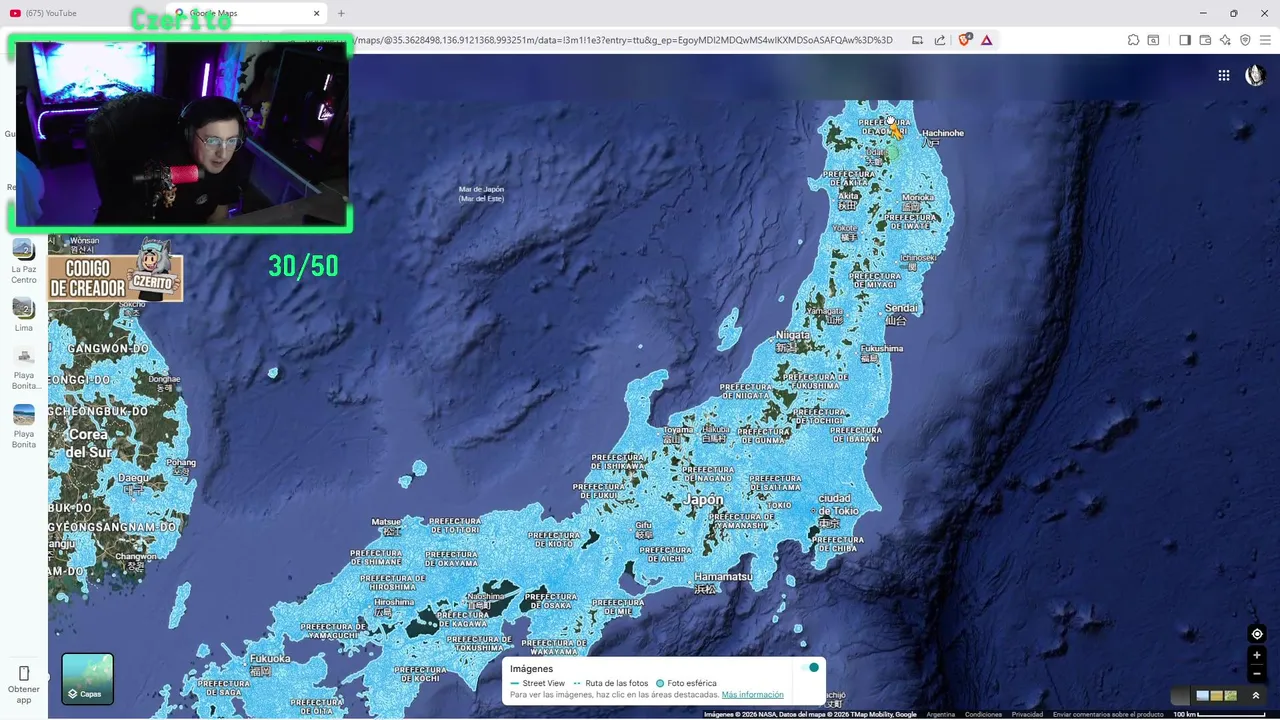1280x720 pixels.
Task: Open the Lima saved place
Action: coord(24,315)
